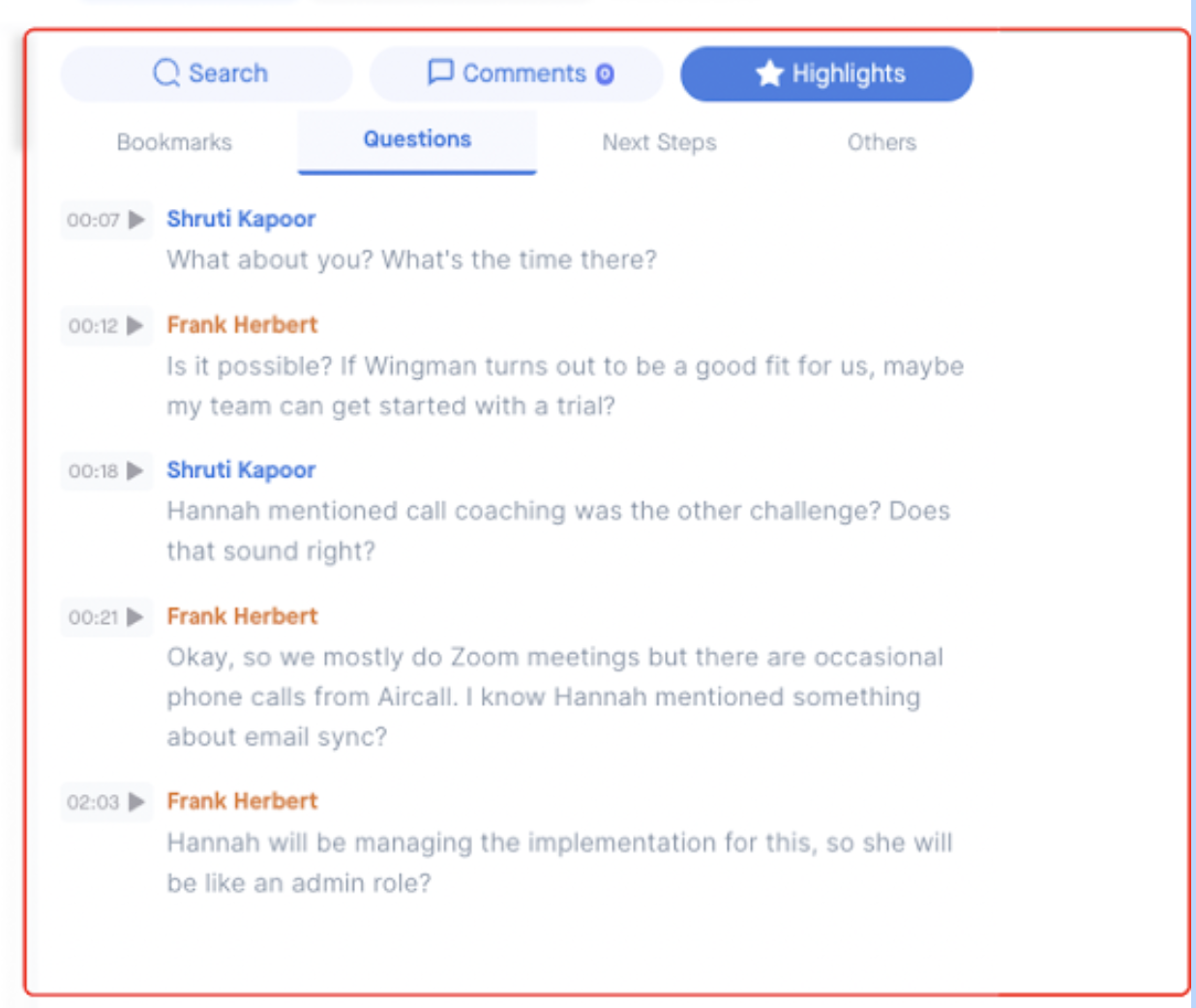Switch to the Others tab
1196x1008 pixels.
(882, 142)
